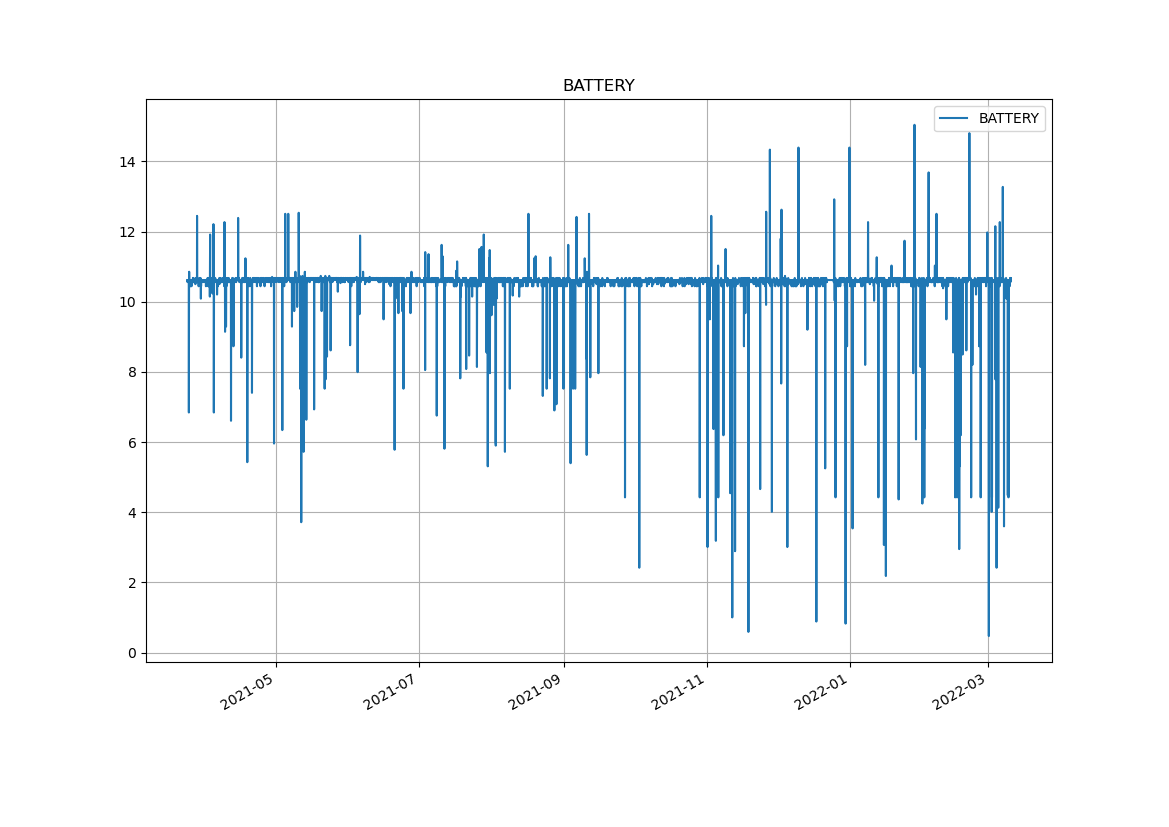Click the 4 tick label on y-axis
The height and width of the screenshot is (827, 1169).
coord(132,513)
